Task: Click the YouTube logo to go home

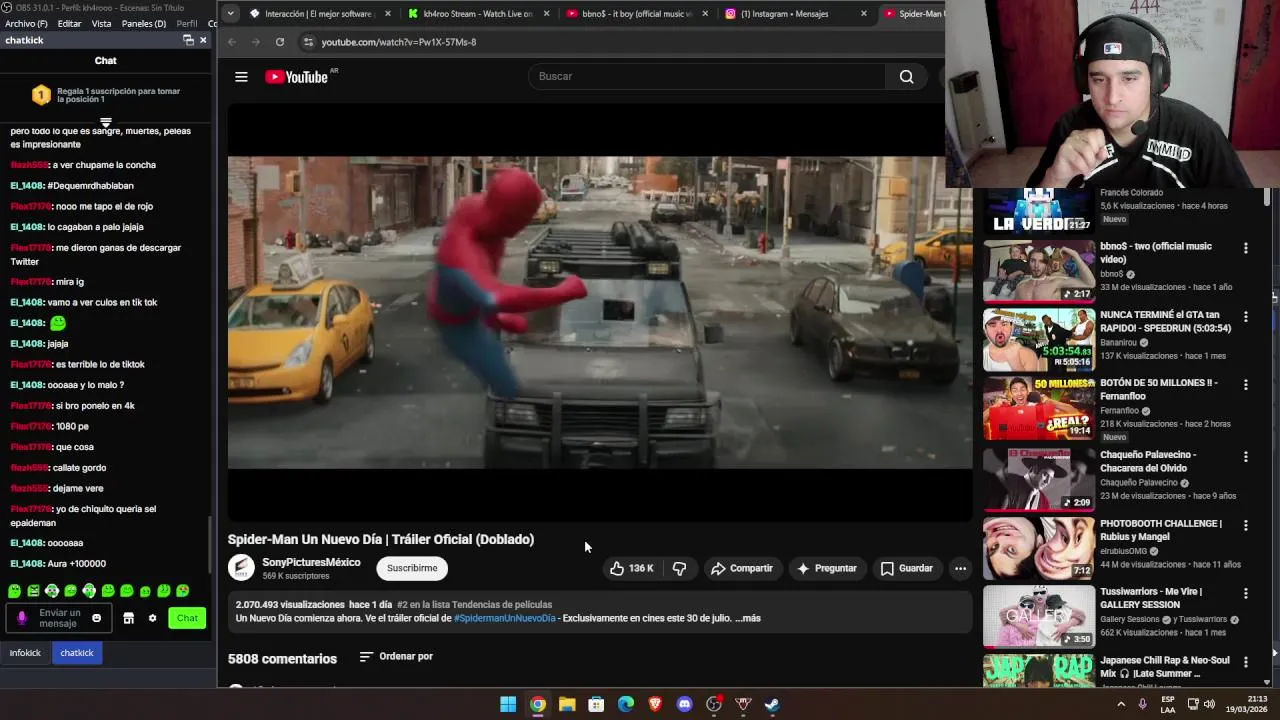Action: point(297,77)
